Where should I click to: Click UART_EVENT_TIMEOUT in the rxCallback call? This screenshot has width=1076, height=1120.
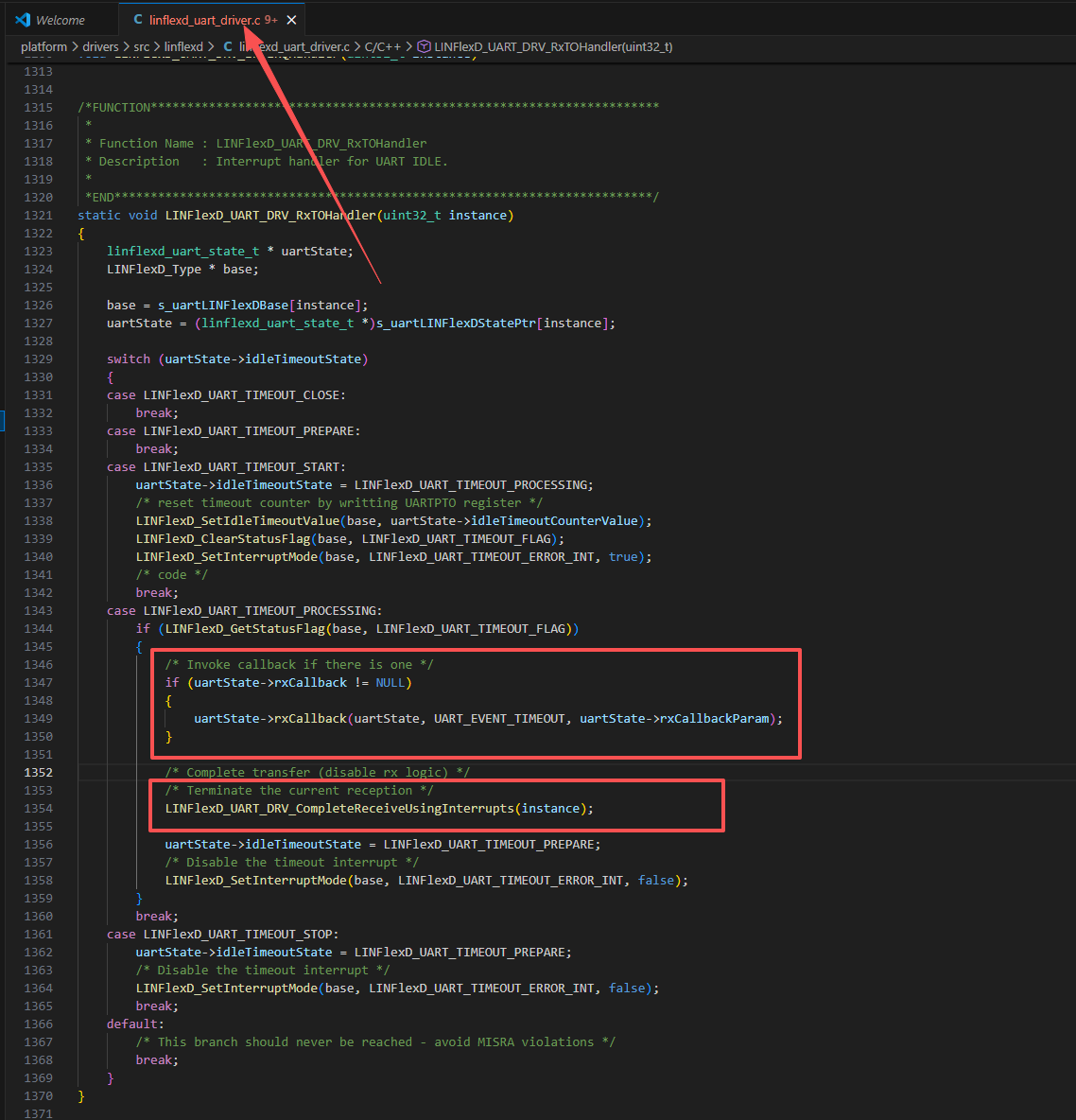(x=499, y=718)
